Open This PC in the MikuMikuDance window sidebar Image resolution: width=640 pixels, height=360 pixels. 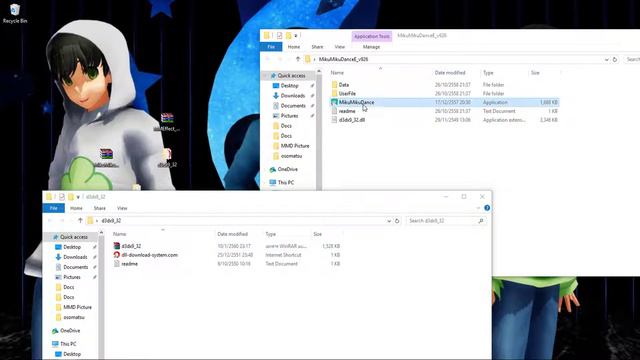click(x=285, y=182)
